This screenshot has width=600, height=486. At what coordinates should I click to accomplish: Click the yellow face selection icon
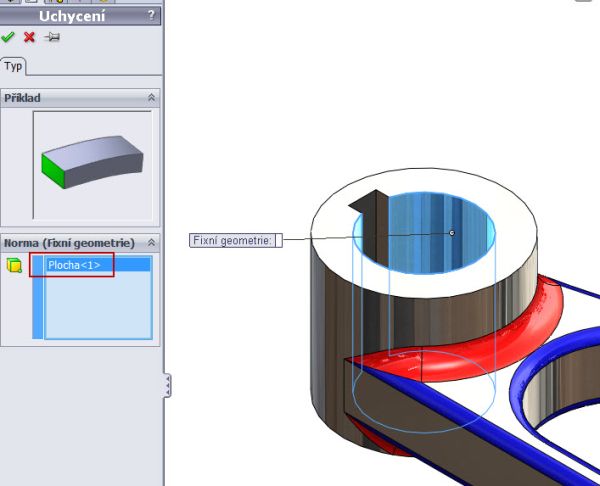click(x=14, y=265)
